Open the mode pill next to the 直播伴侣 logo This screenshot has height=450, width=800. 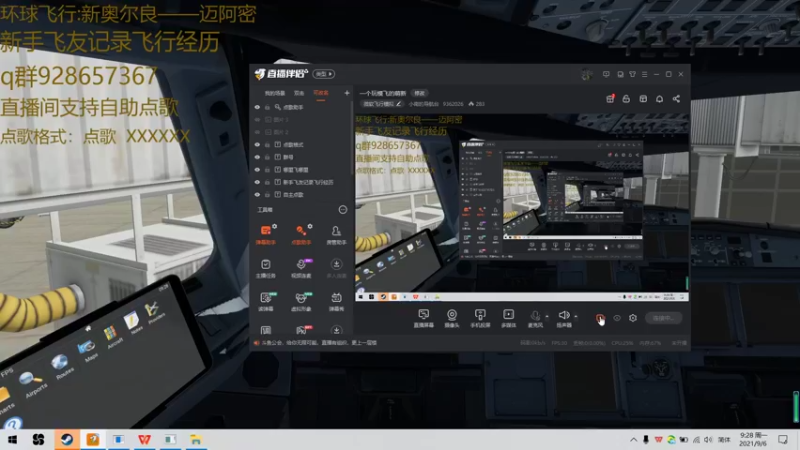[x=324, y=74]
